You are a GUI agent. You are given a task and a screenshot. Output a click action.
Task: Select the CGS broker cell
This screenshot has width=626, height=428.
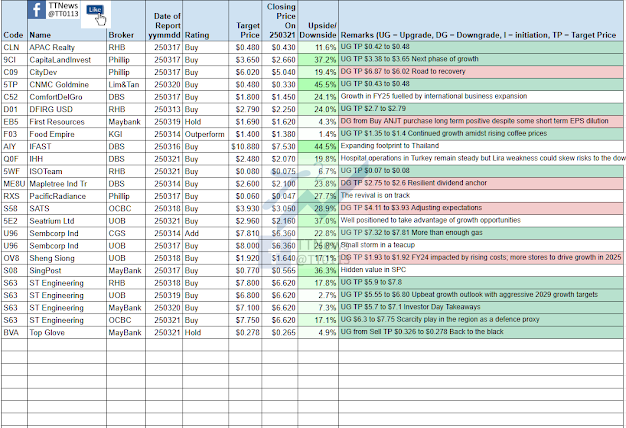pos(126,233)
